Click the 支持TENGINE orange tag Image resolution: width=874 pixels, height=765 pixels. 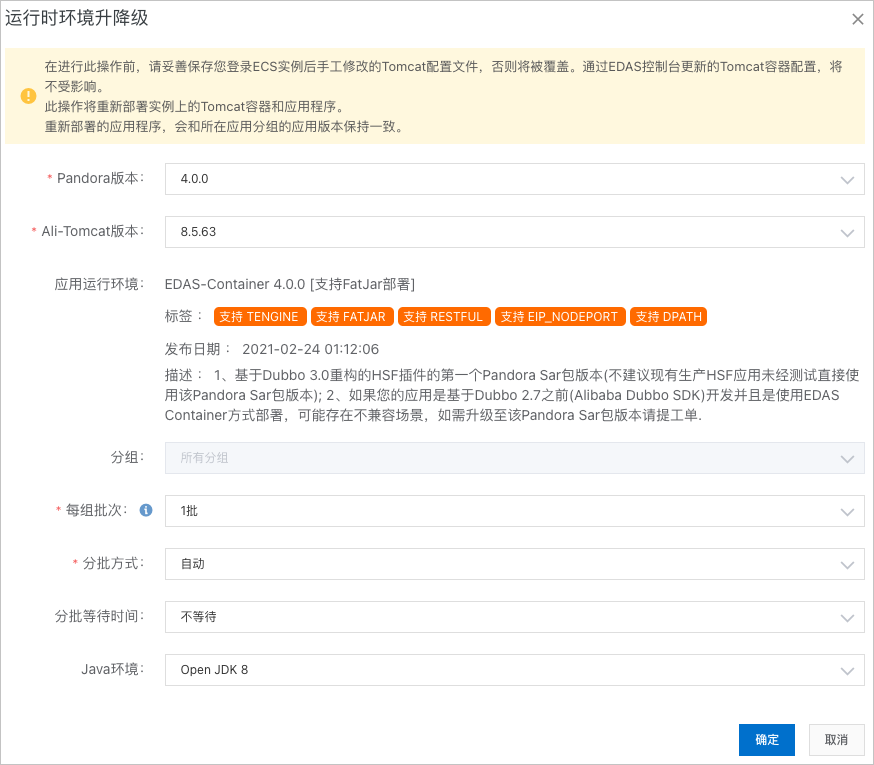tap(259, 316)
